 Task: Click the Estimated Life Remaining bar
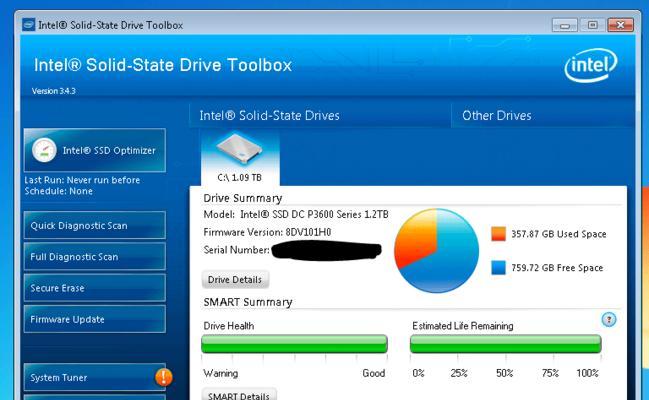point(505,344)
